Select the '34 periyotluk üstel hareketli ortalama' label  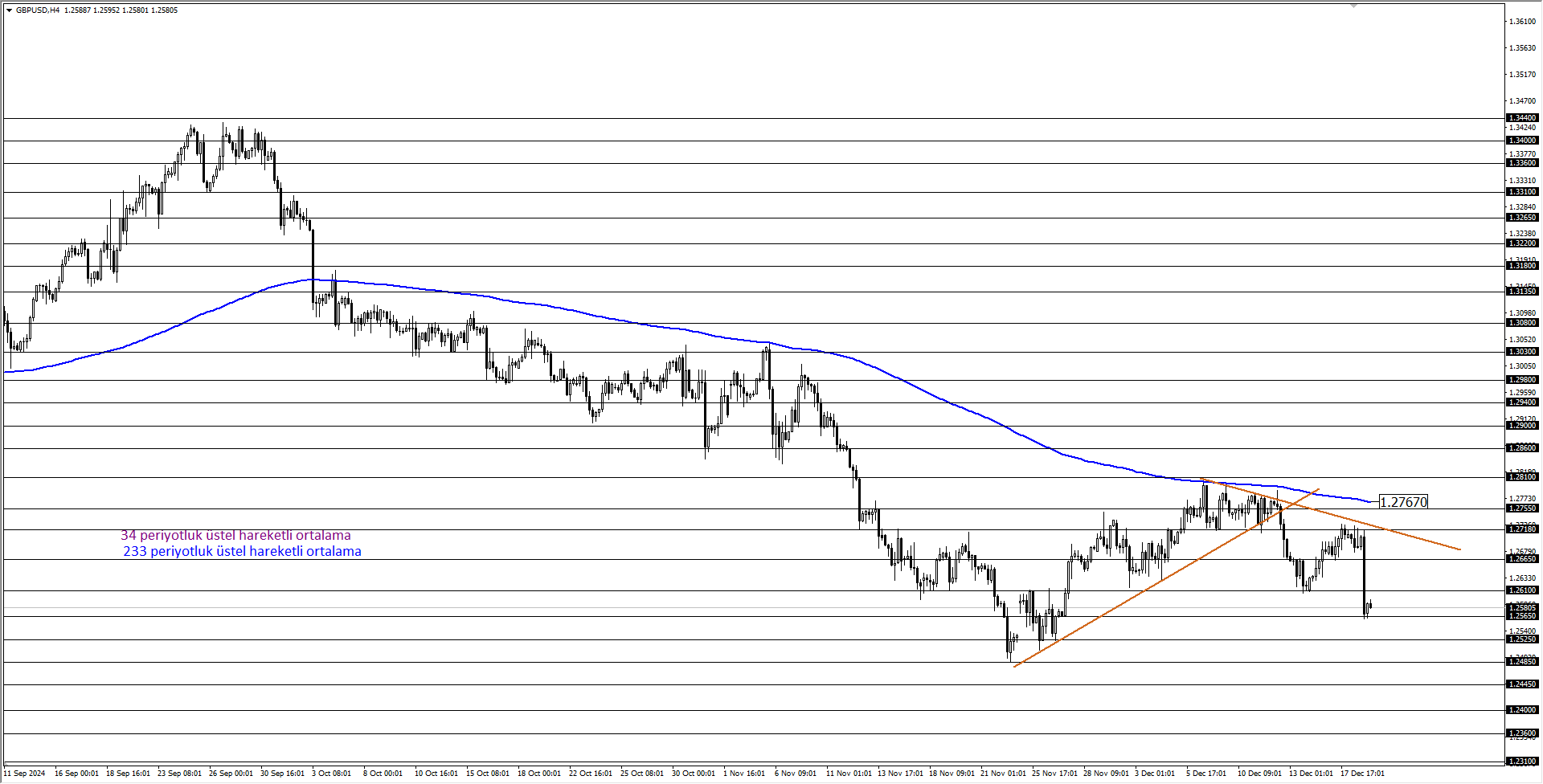235,535
